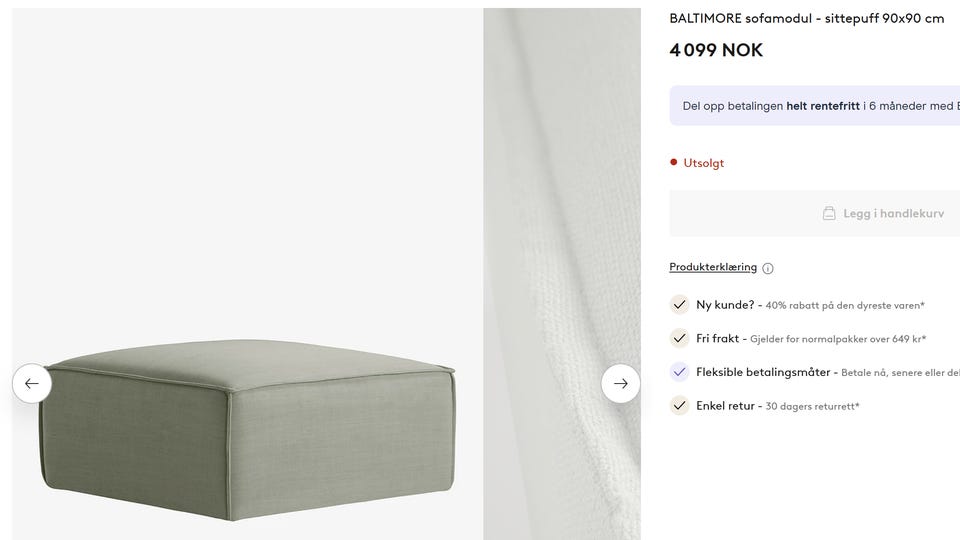960x540 pixels.
Task: Open the 30 dagers returrett details
Action: coord(812,406)
